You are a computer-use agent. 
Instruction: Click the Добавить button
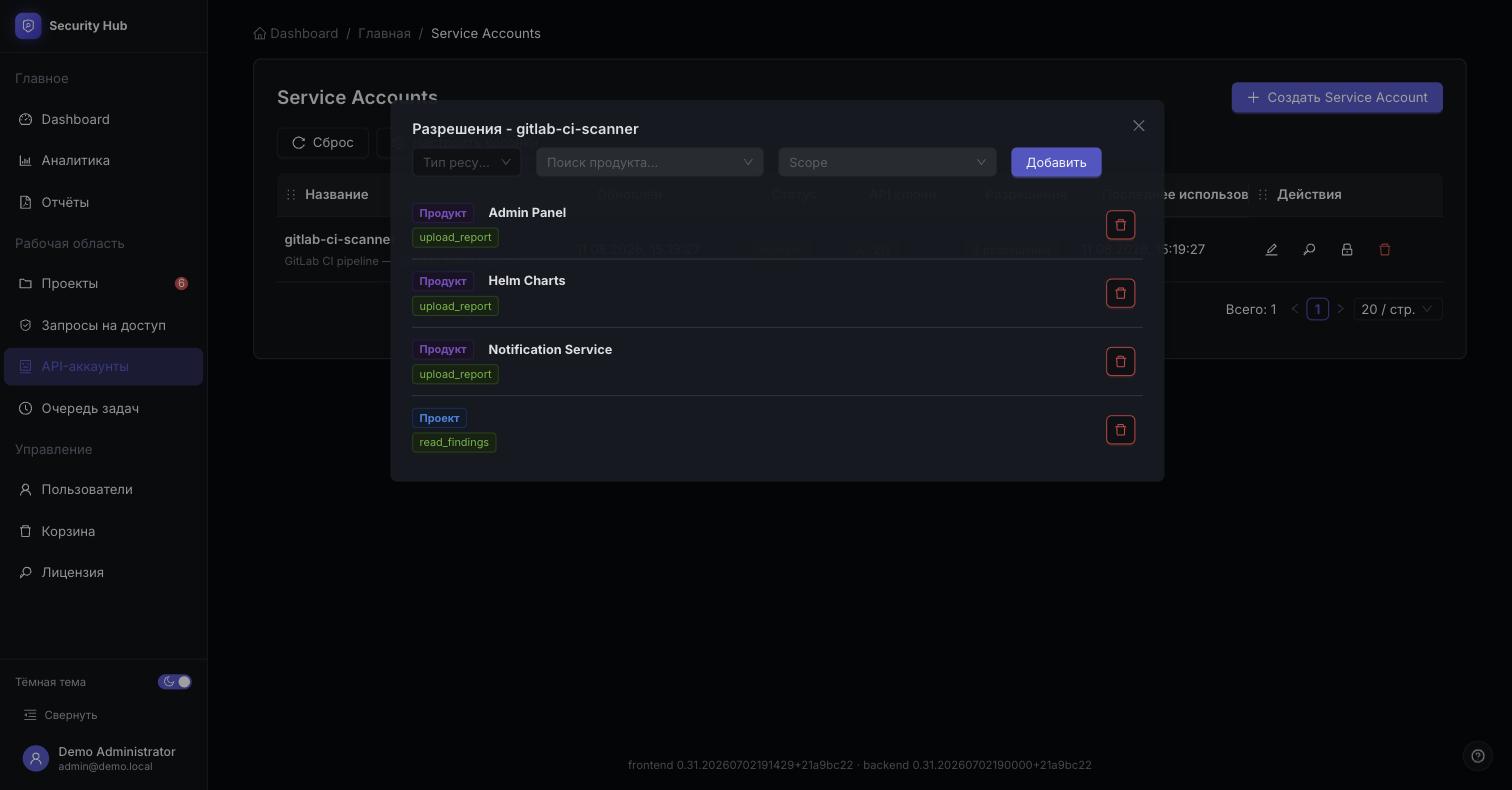click(1056, 162)
